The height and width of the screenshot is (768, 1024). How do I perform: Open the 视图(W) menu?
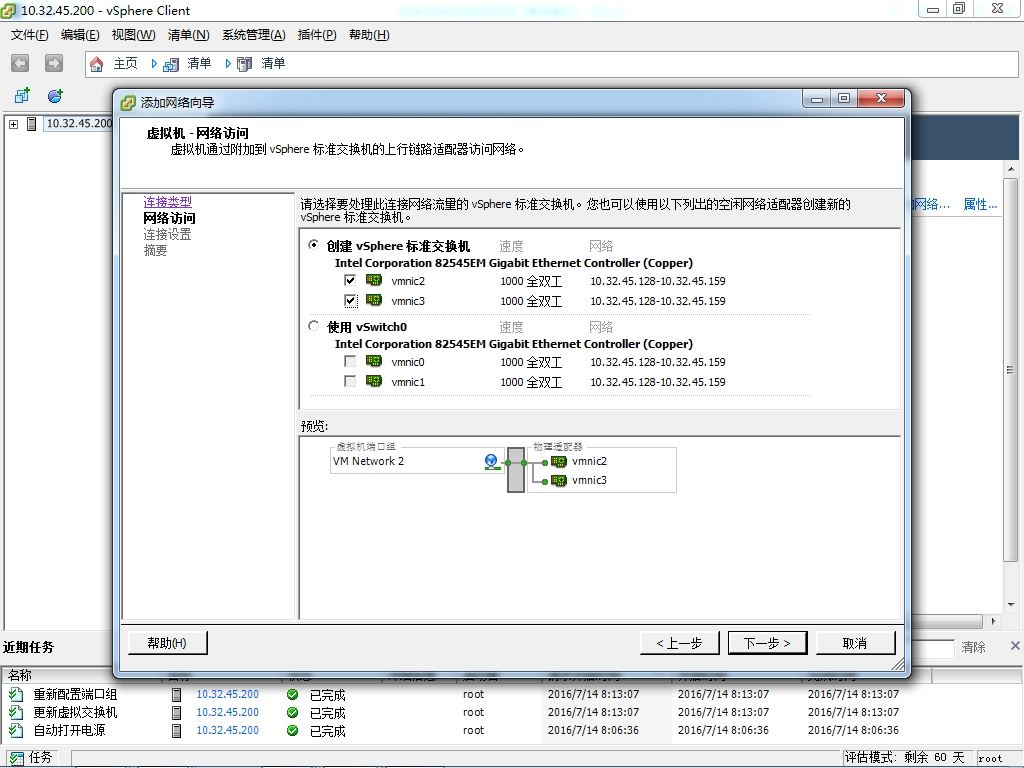coord(133,35)
